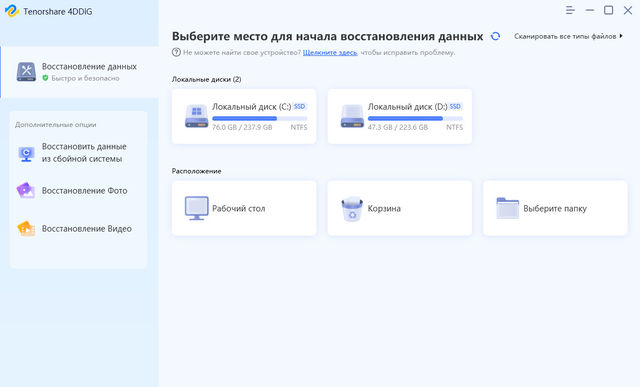Click the Восстановление Фото icon

coord(26,191)
